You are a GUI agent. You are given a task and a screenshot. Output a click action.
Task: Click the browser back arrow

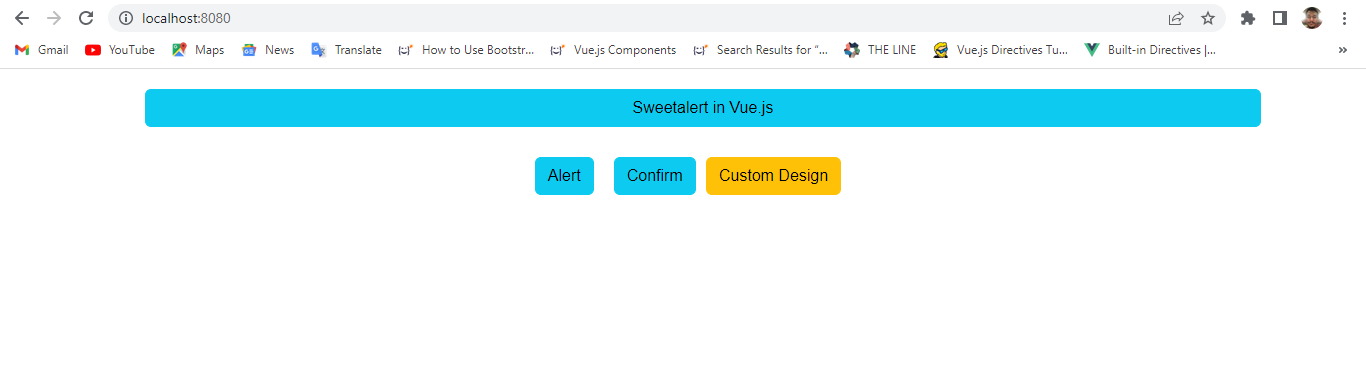pos(22,18)
